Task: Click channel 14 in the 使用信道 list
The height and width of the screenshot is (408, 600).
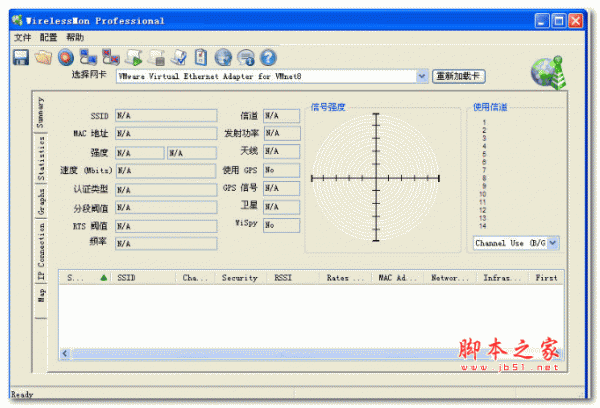Action: (483, 226)
